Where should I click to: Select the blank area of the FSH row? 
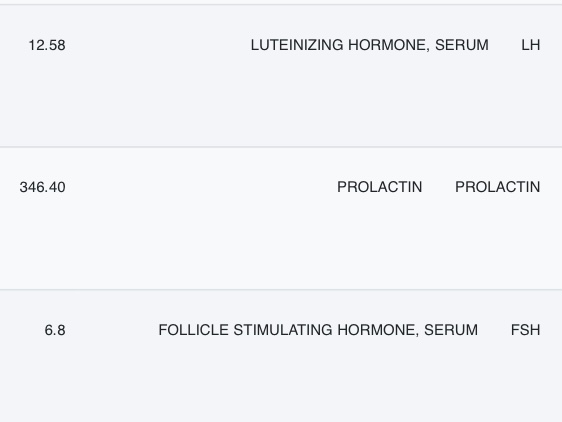tap(281, 380)
